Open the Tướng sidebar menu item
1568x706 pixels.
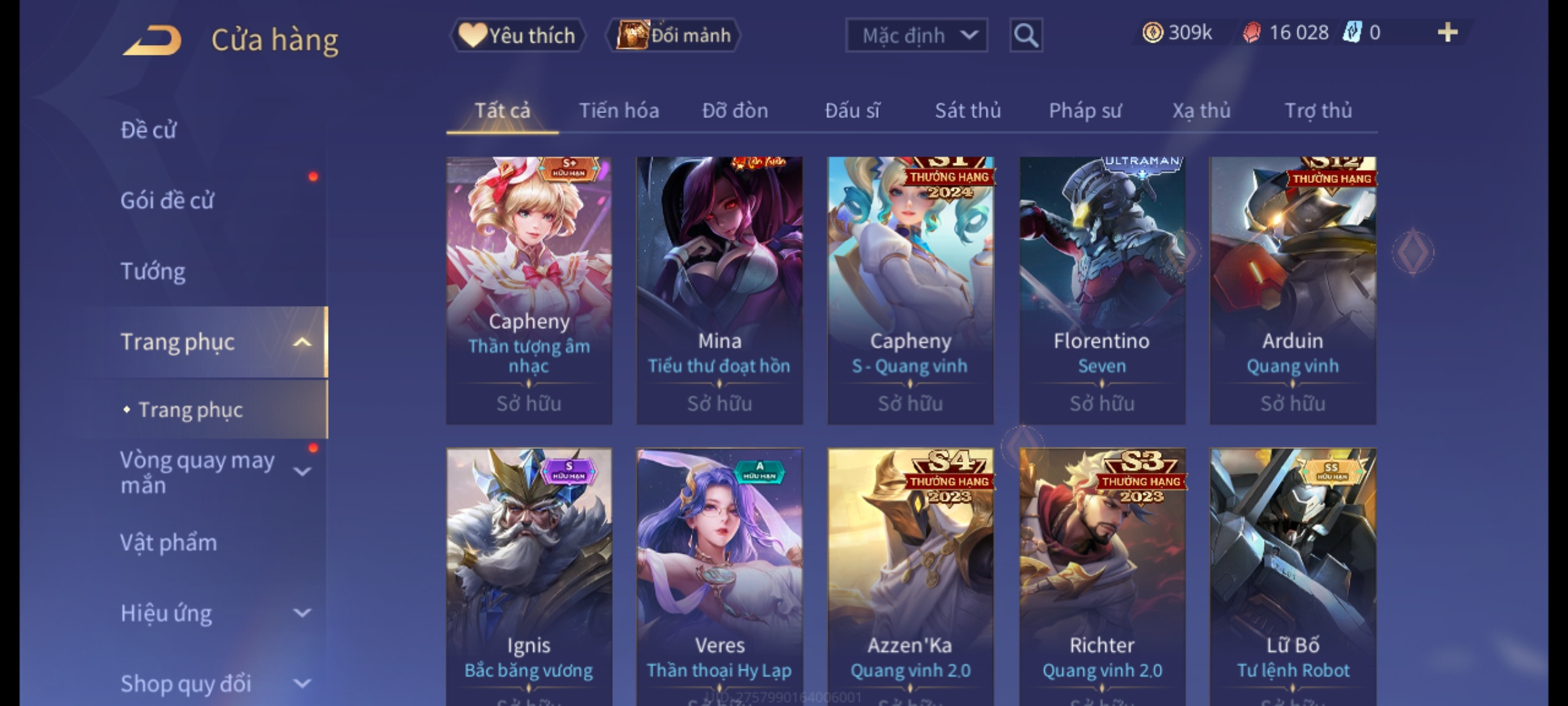pyautogui.click(x=153, y=271)
